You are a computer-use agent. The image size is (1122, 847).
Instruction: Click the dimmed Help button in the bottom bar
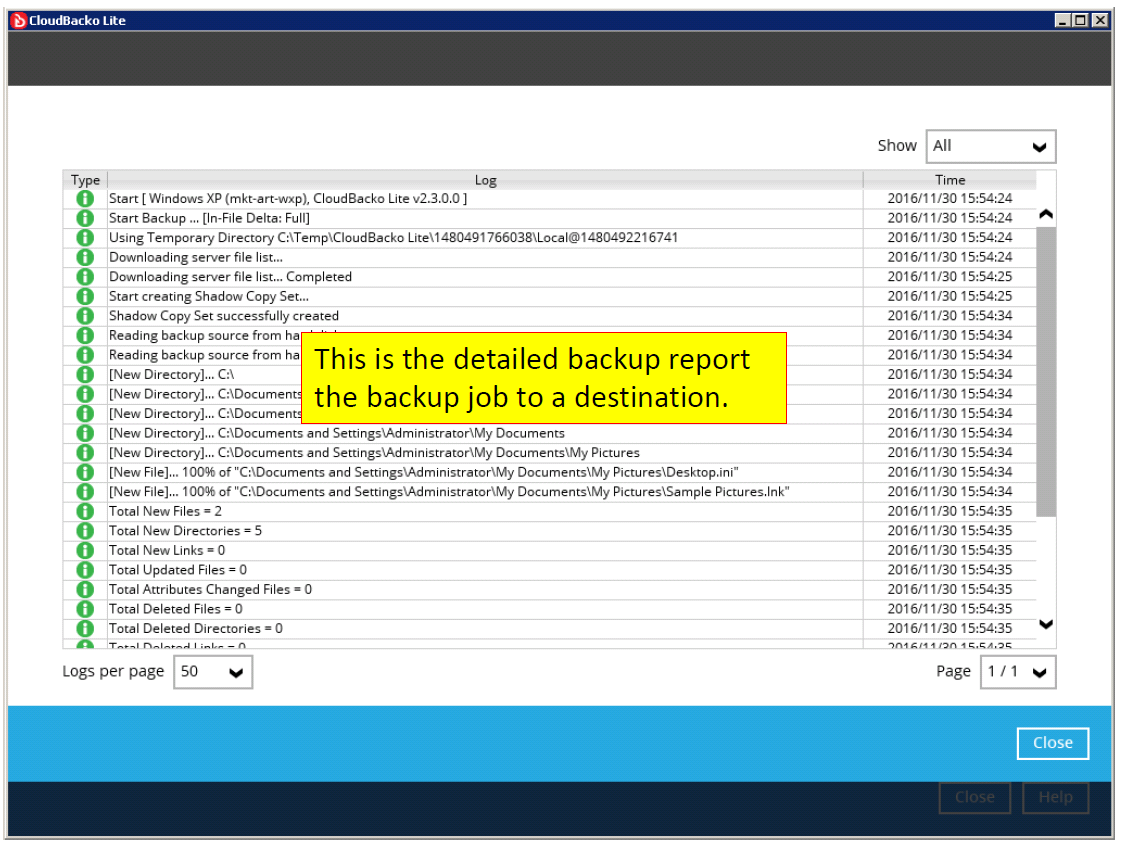pos(1055,797)
